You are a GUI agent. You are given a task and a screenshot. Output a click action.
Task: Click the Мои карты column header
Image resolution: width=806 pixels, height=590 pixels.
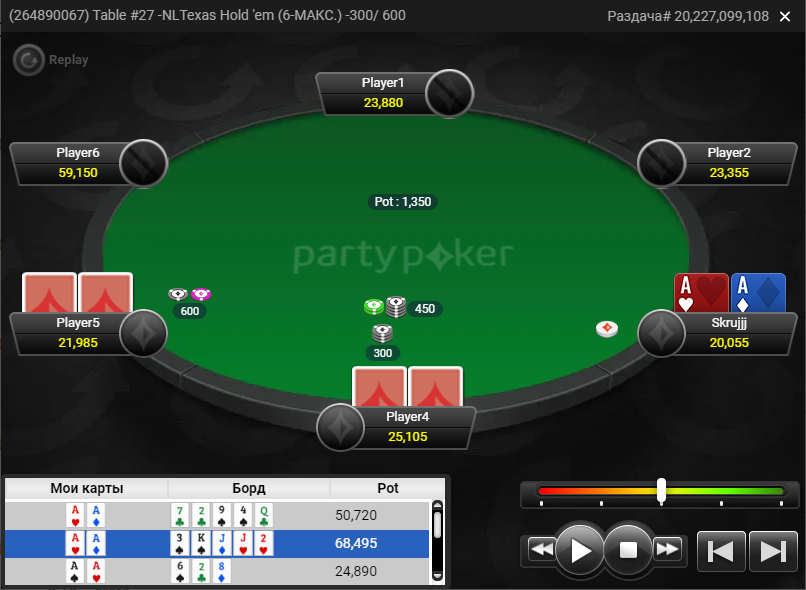[x=86, y=488]
